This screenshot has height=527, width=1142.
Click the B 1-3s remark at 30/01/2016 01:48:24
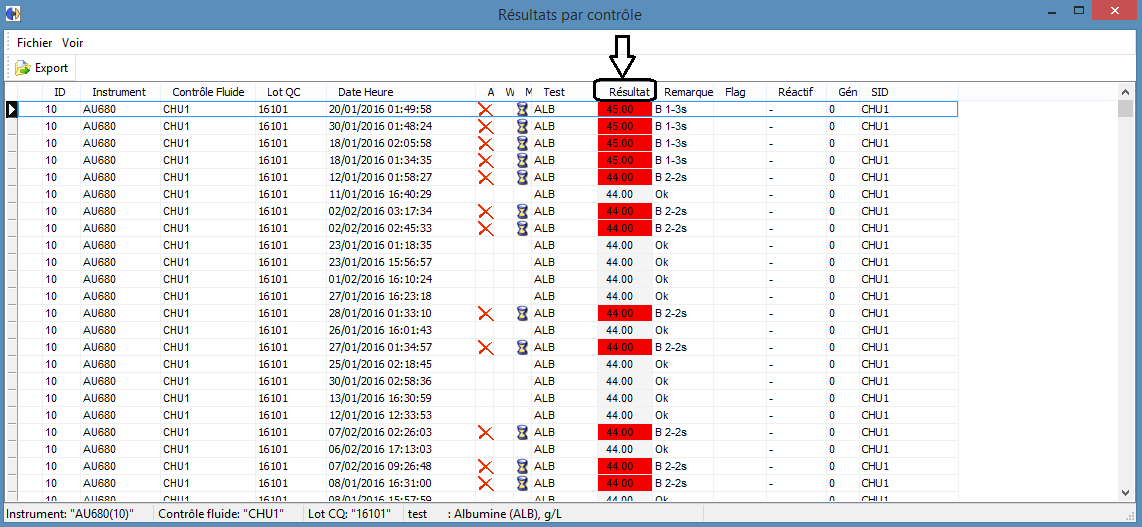coord(672,126)
